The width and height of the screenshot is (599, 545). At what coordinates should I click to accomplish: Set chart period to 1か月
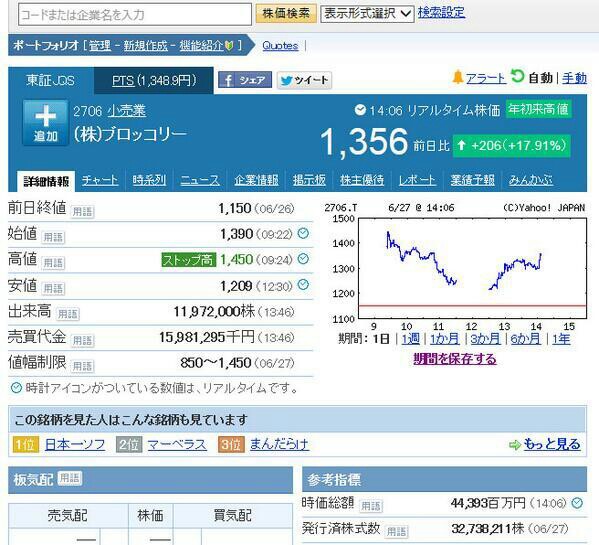click(445, 339)
